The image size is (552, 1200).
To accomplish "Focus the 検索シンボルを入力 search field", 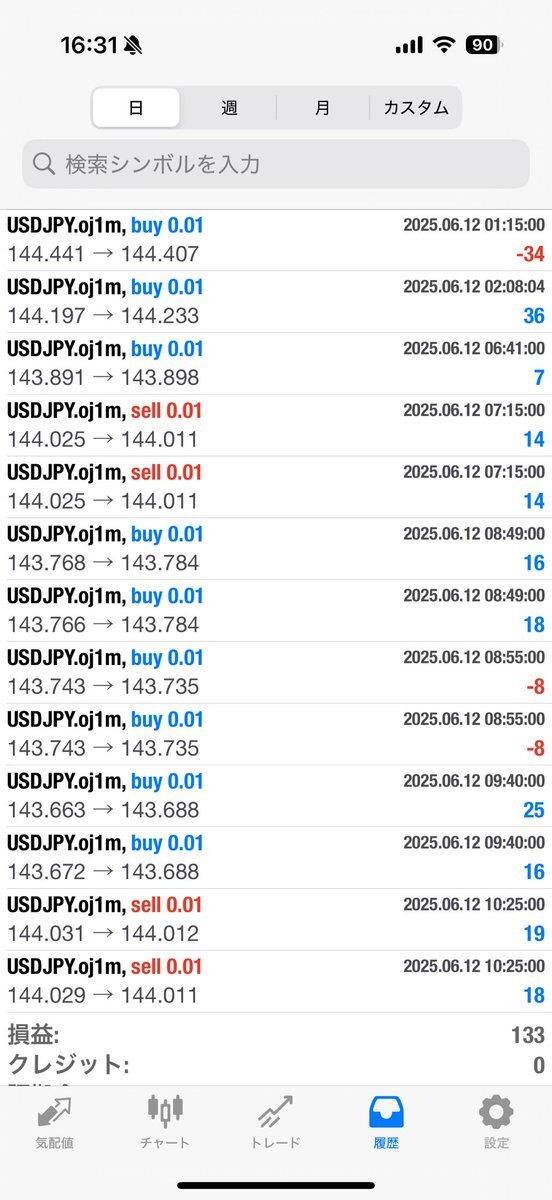I will tap(276, 164).
